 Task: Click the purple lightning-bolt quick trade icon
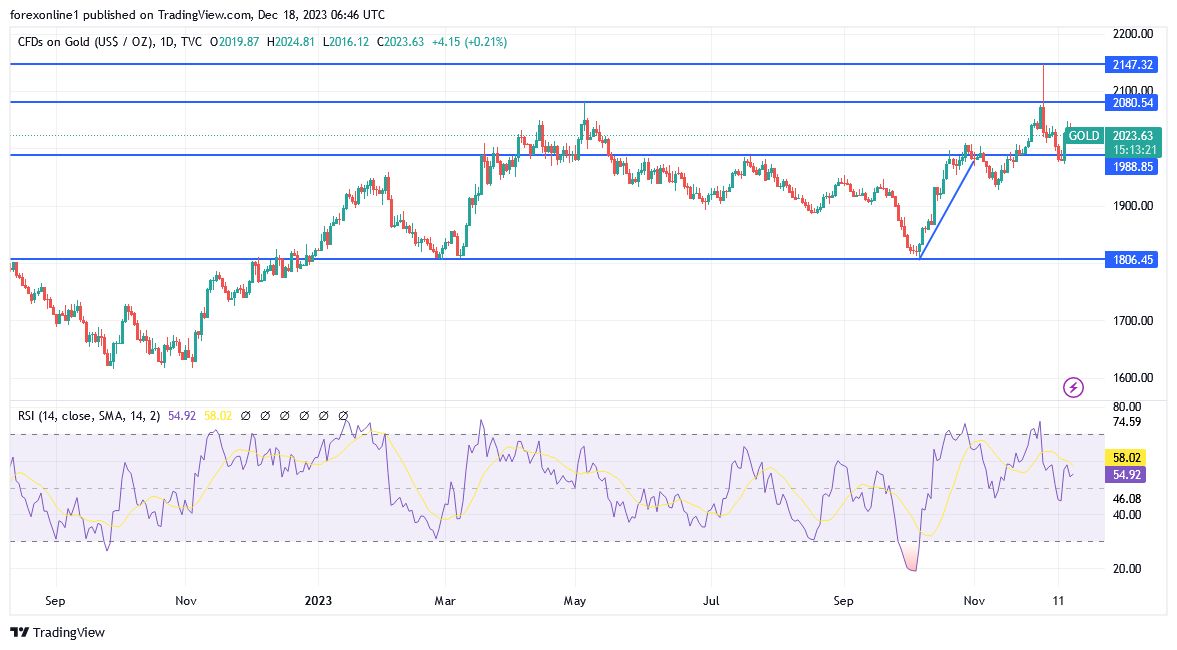point(1073,386)
